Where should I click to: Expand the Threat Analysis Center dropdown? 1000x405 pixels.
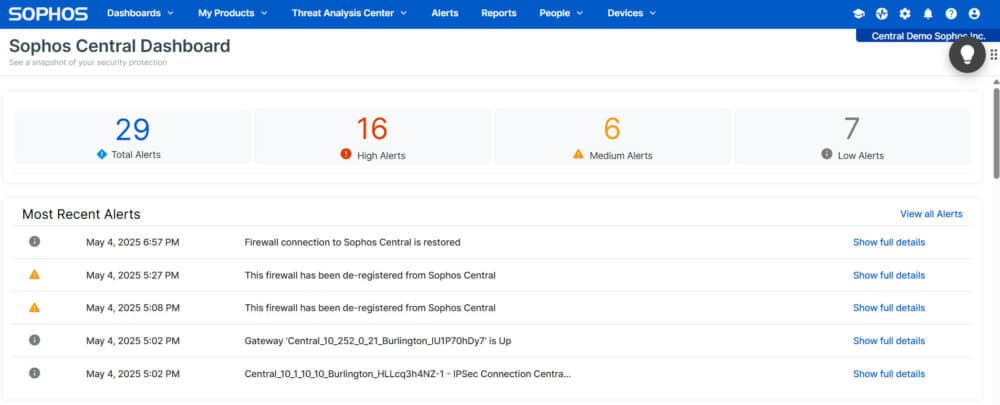tap(349, 13)
